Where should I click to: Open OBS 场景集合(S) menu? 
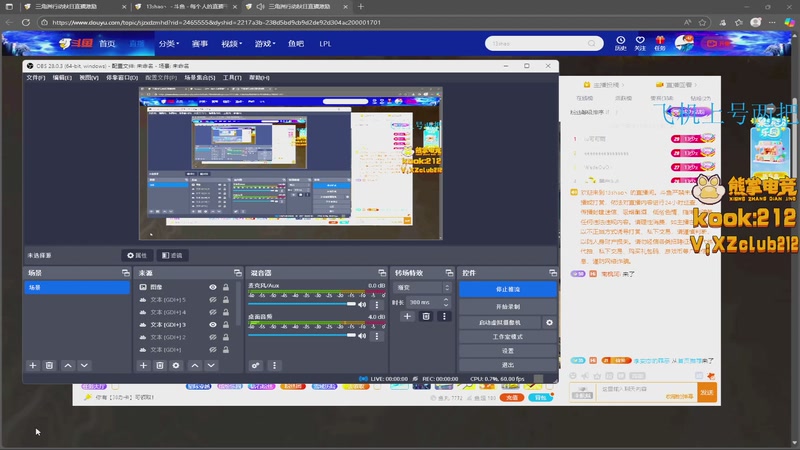point(199,78)
